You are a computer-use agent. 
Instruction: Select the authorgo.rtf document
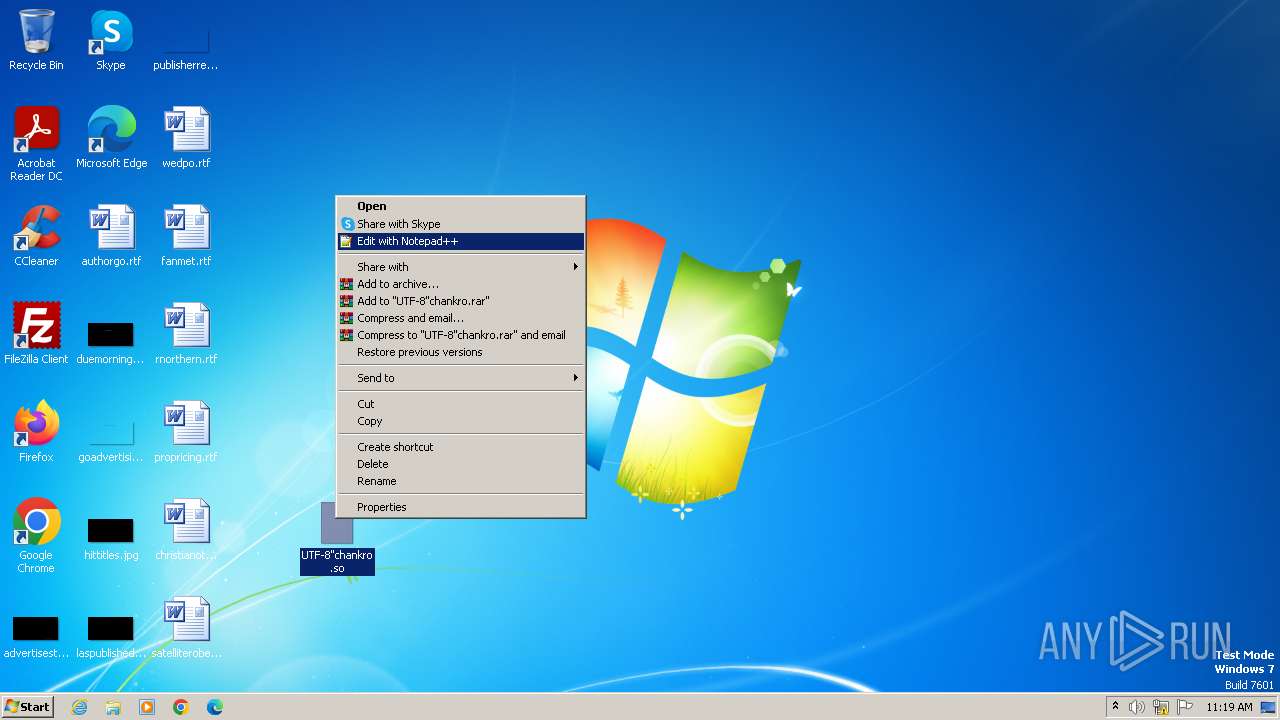[111, 236]
